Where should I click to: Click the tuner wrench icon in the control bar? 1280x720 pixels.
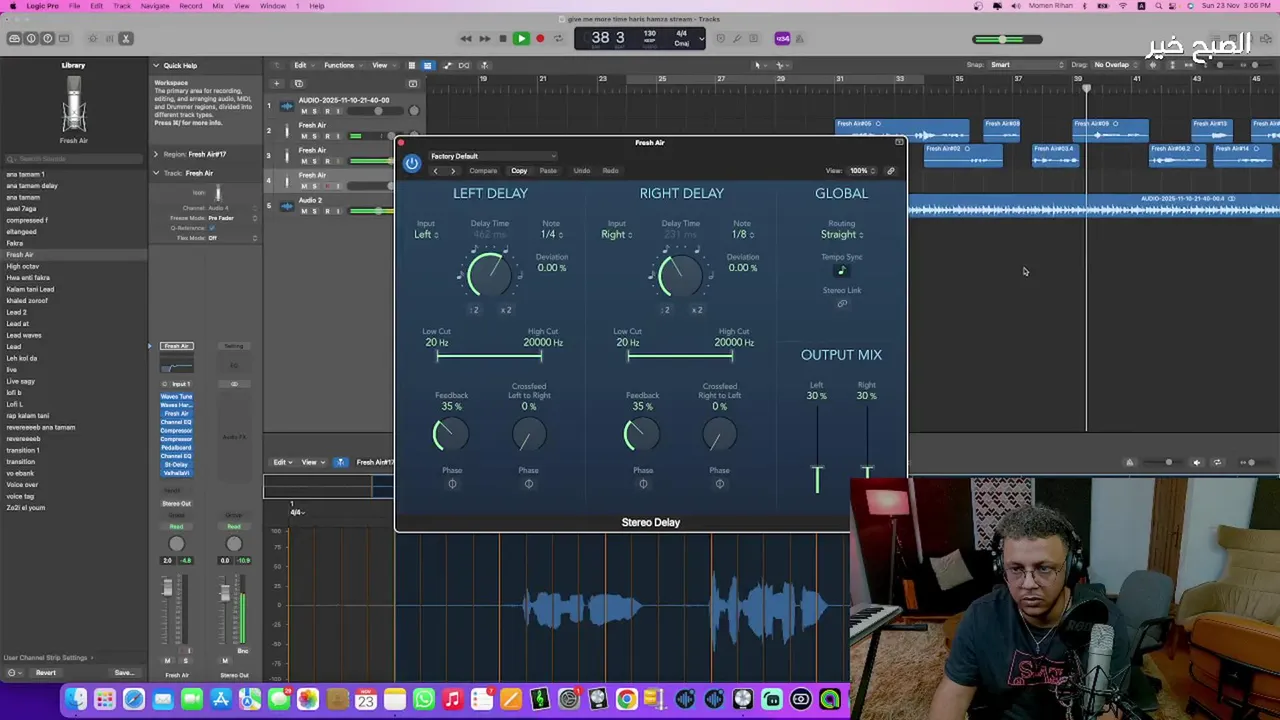click(x=736, y=38)
